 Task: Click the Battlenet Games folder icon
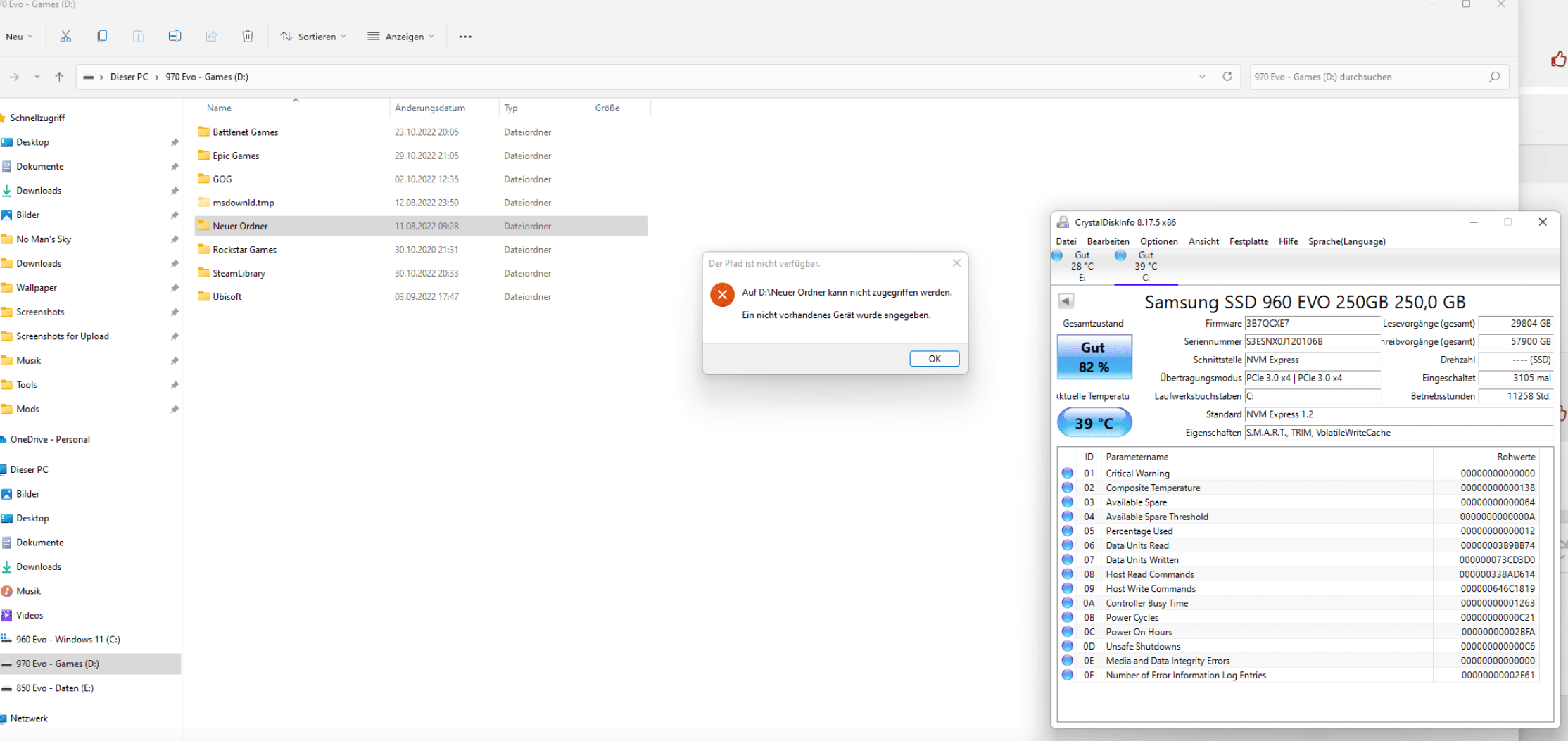click(203, 132)
